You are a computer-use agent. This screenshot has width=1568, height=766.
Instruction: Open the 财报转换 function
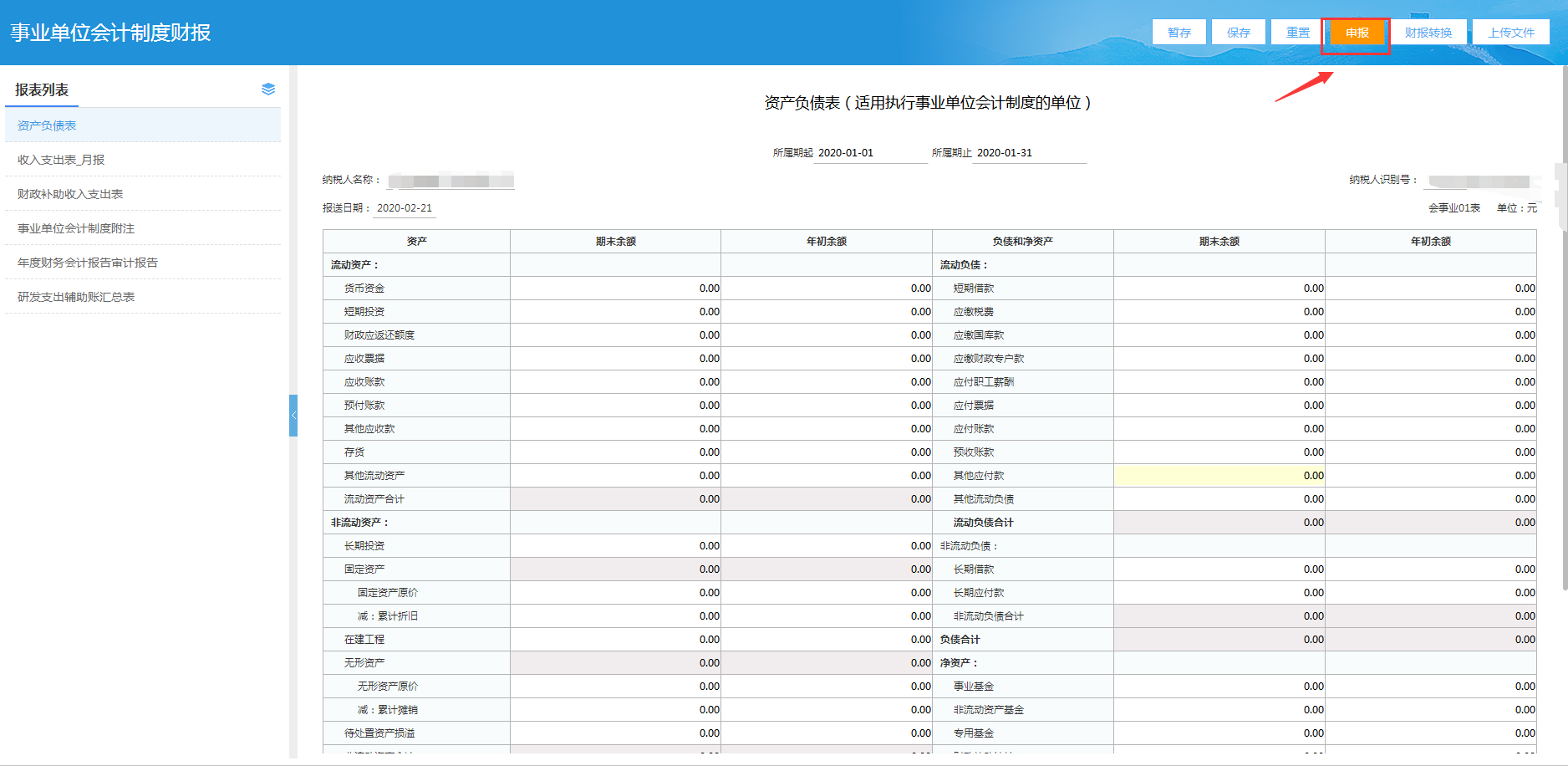pyautogui.click(x=1428, y=33)
